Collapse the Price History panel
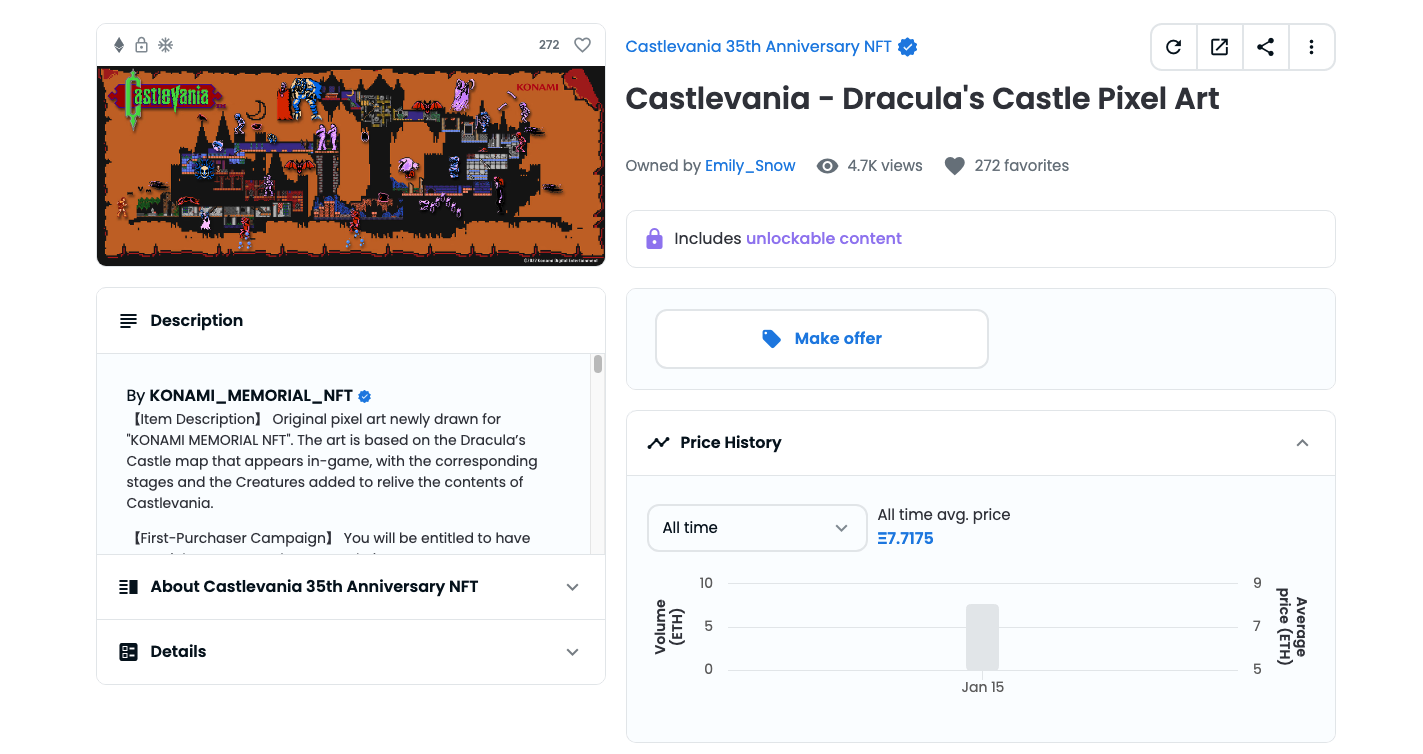Screen dimensions: 1423x754 [x=1302, y=443]
